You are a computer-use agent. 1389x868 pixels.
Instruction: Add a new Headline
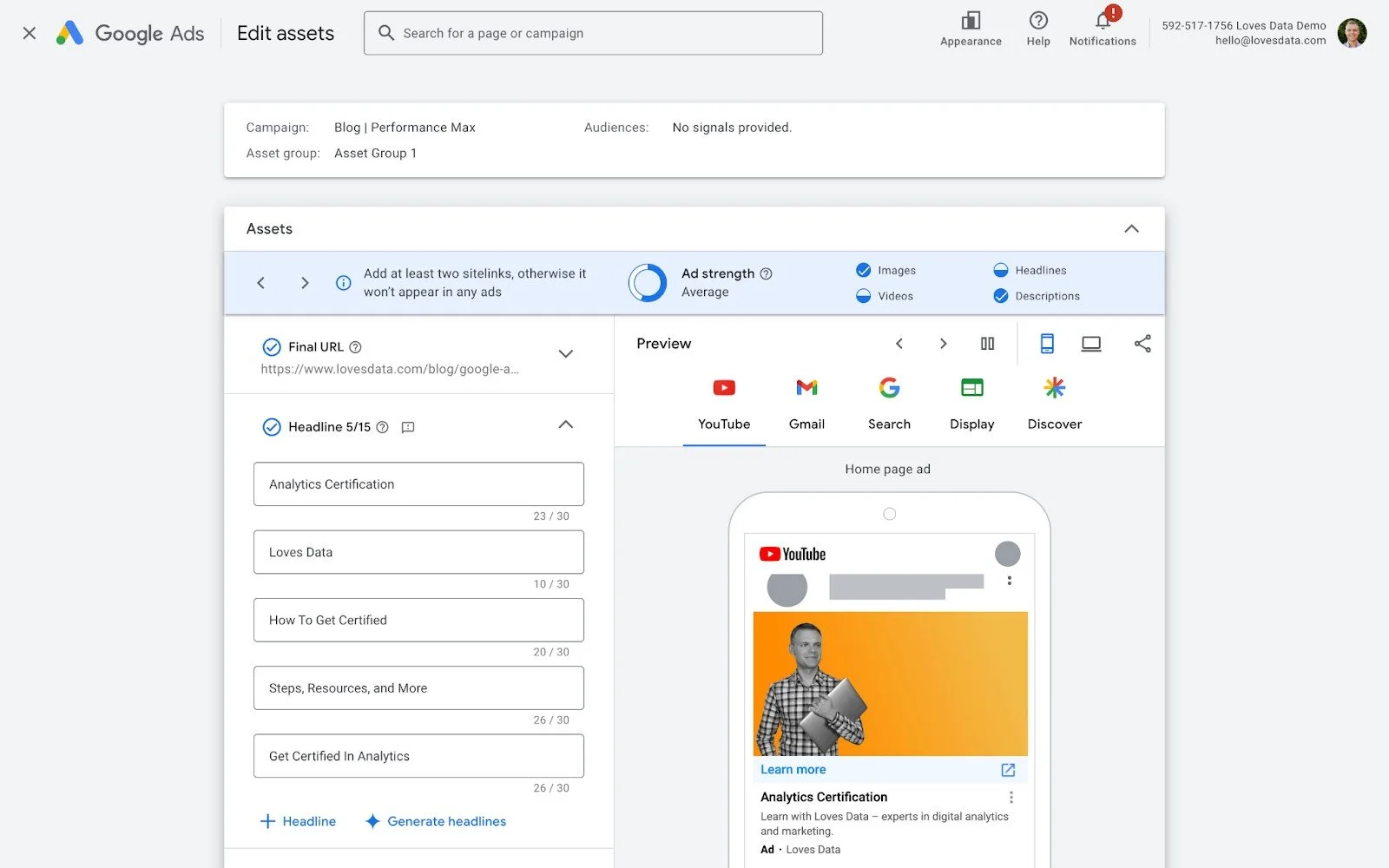coord(298,821)
